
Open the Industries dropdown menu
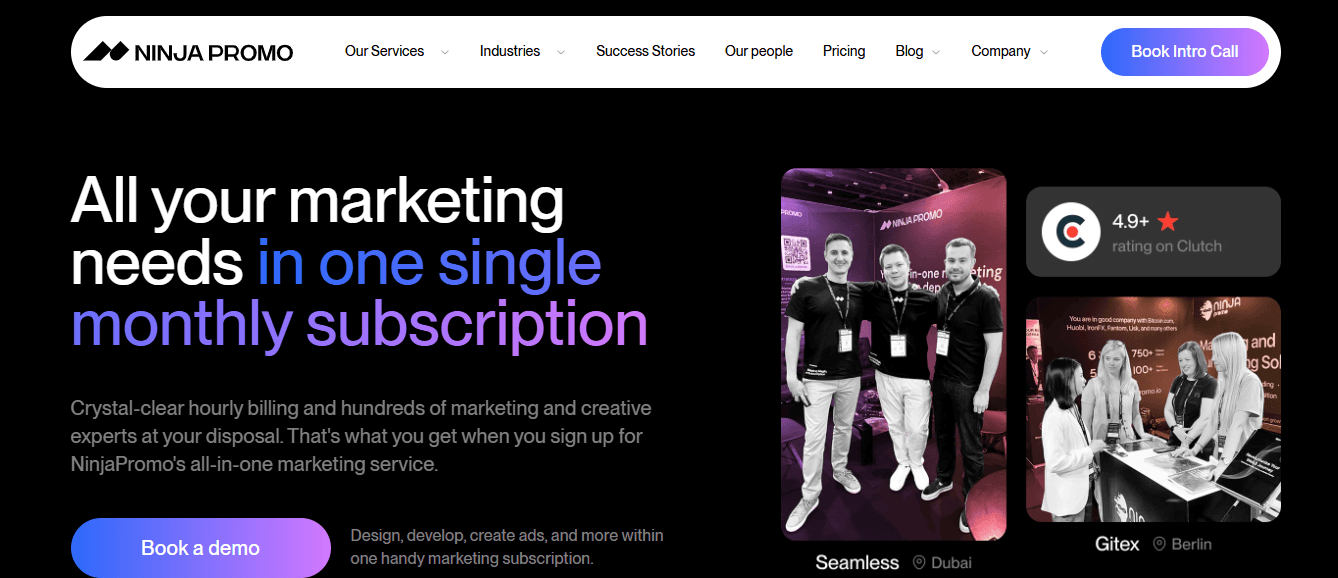click(x=510, y=50)
